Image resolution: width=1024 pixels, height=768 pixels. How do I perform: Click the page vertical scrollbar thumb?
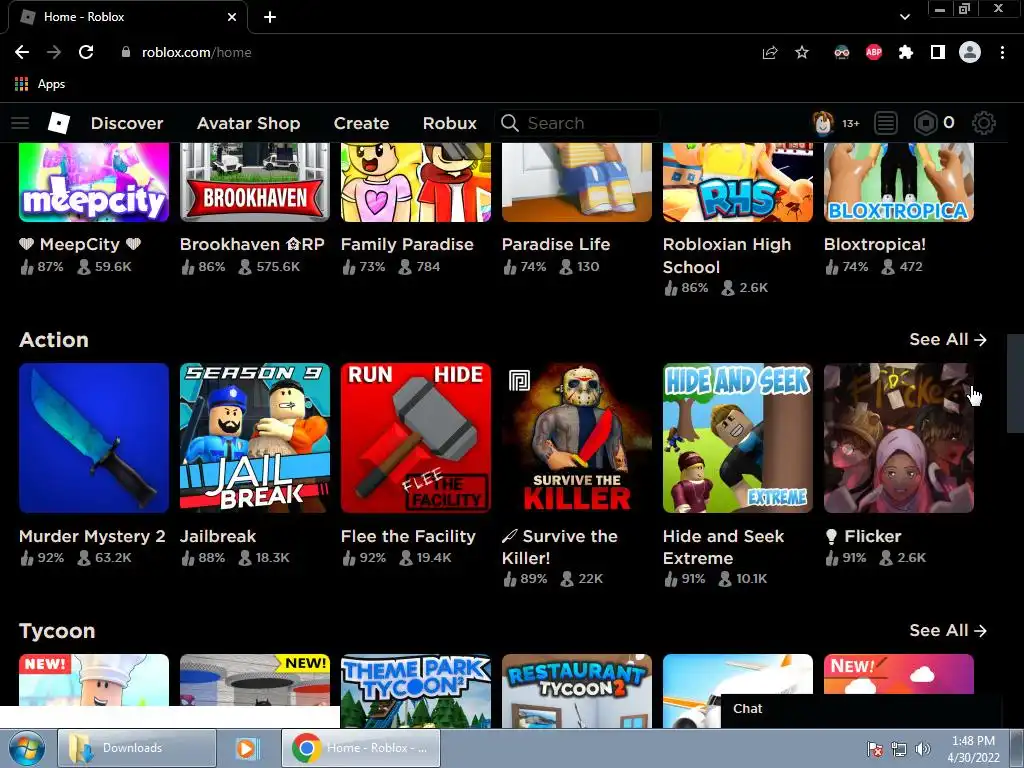click(1015, 383)
